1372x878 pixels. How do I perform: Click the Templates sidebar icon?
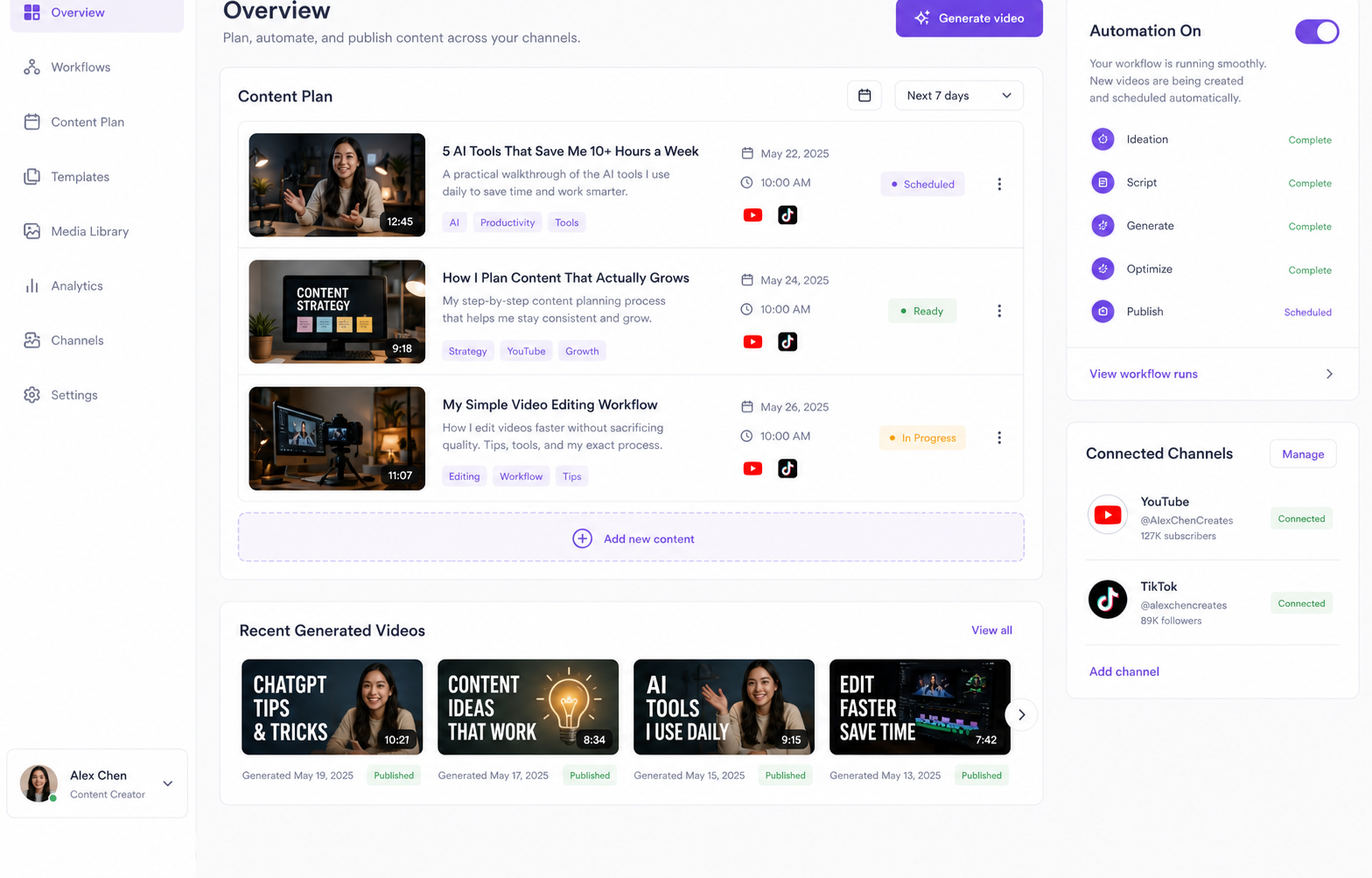coord(32,177)
